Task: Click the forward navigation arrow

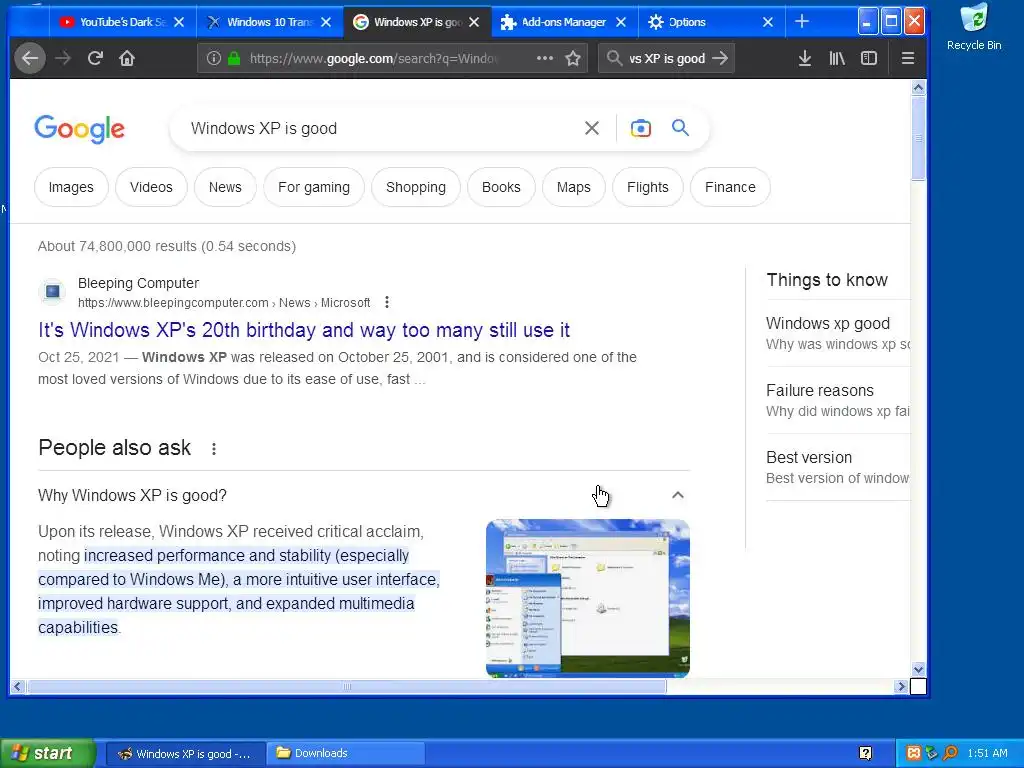Action: pyautogui.click(x=63, y=58)
